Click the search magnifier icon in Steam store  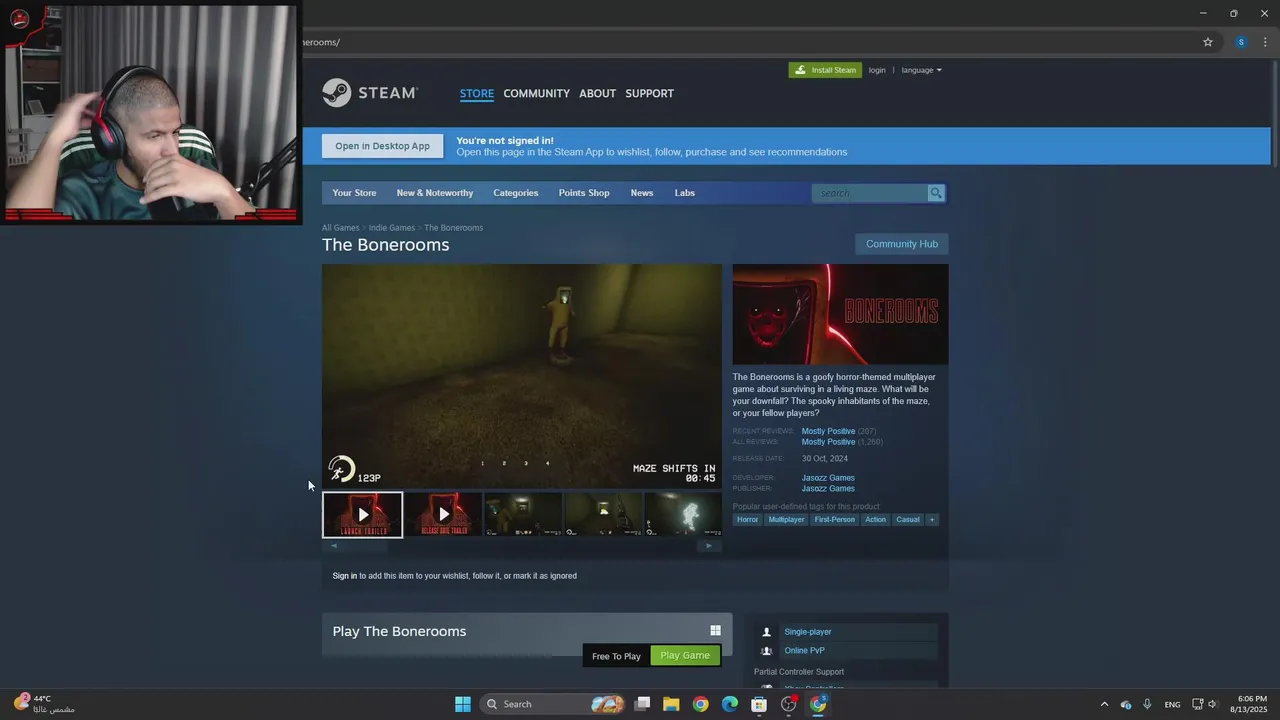936,193
